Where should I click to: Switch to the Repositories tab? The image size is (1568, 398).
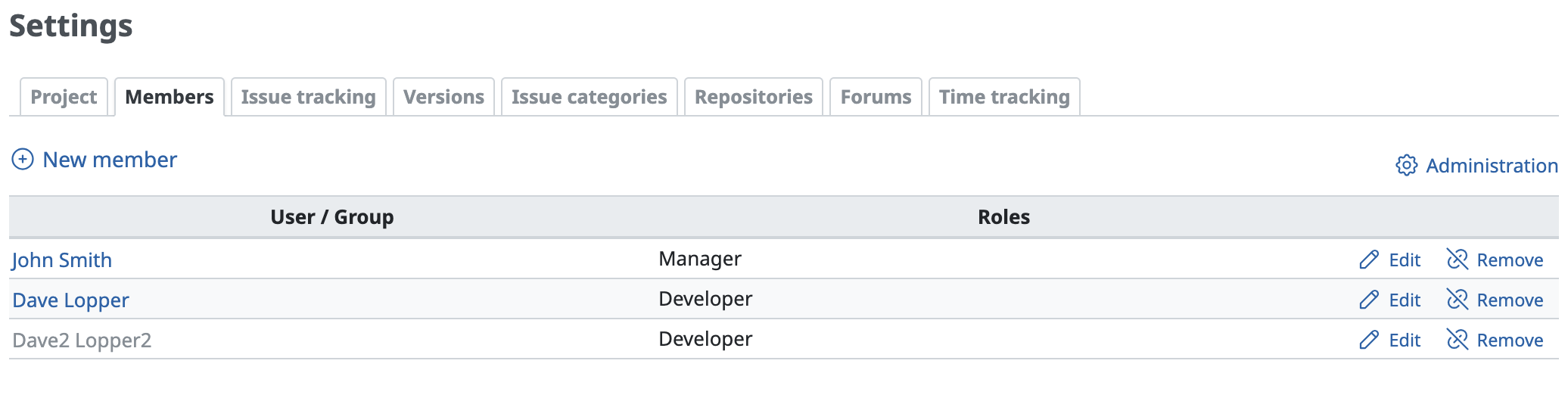pos(753,97)
